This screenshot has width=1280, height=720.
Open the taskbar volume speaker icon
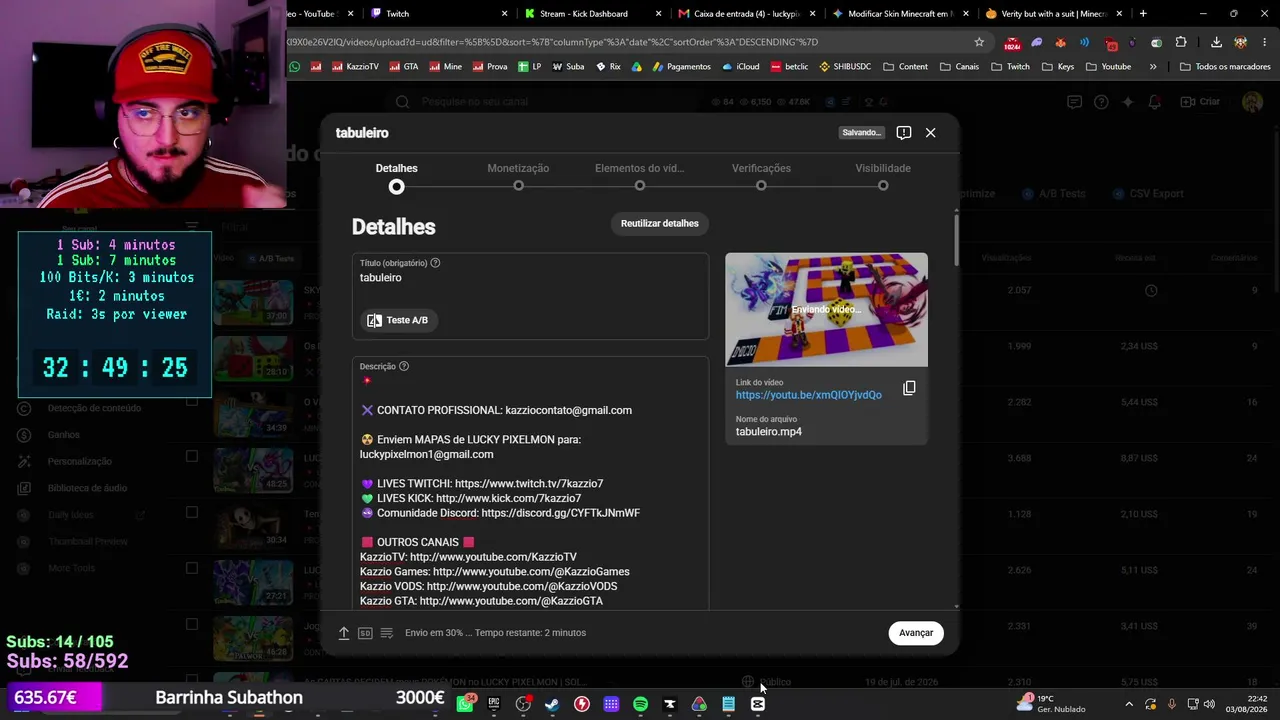click(x=1209, y=704)
